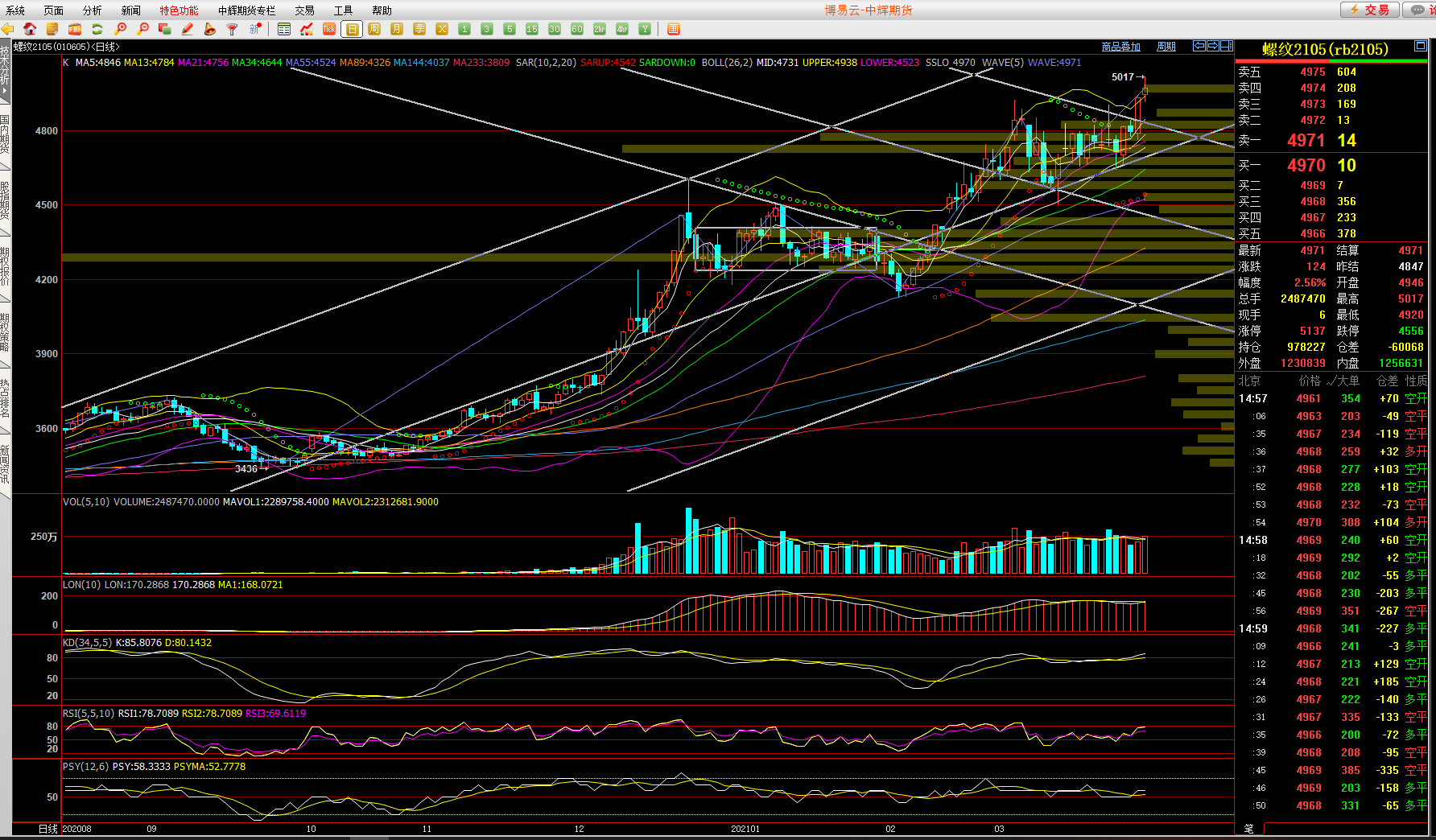Image resolution: width=1436 pixels, height=840 pixels.
Task: Click the quote list table icon
Action: tap(284, 29)
